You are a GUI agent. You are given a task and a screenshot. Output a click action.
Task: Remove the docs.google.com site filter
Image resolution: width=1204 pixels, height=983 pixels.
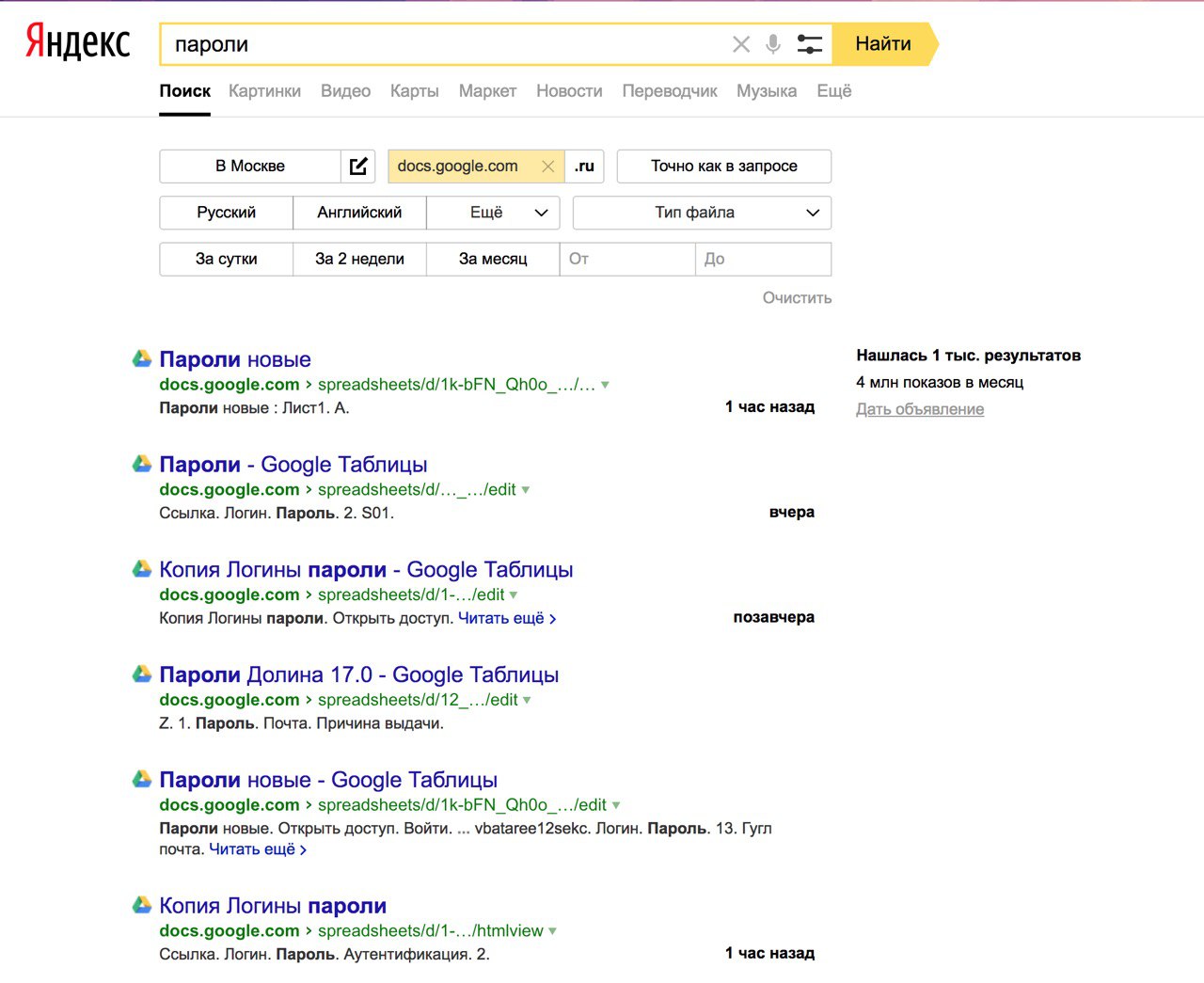point(548,166)
